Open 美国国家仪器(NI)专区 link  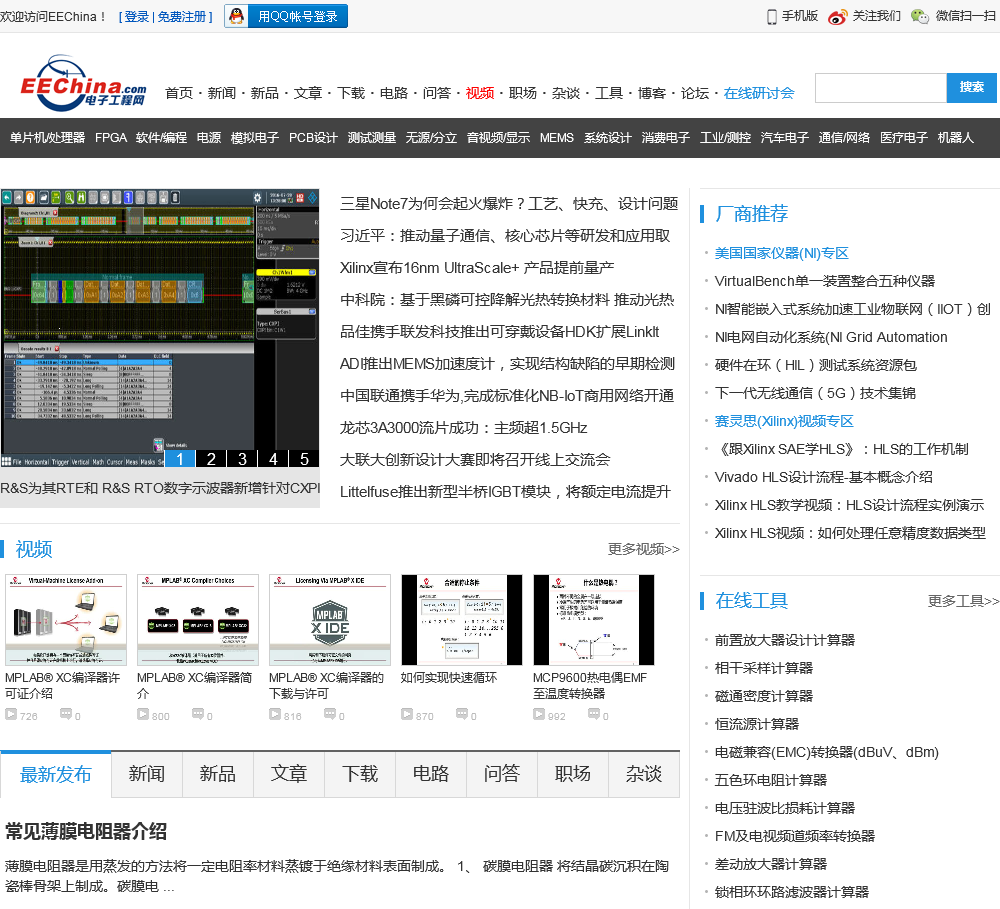781,253
